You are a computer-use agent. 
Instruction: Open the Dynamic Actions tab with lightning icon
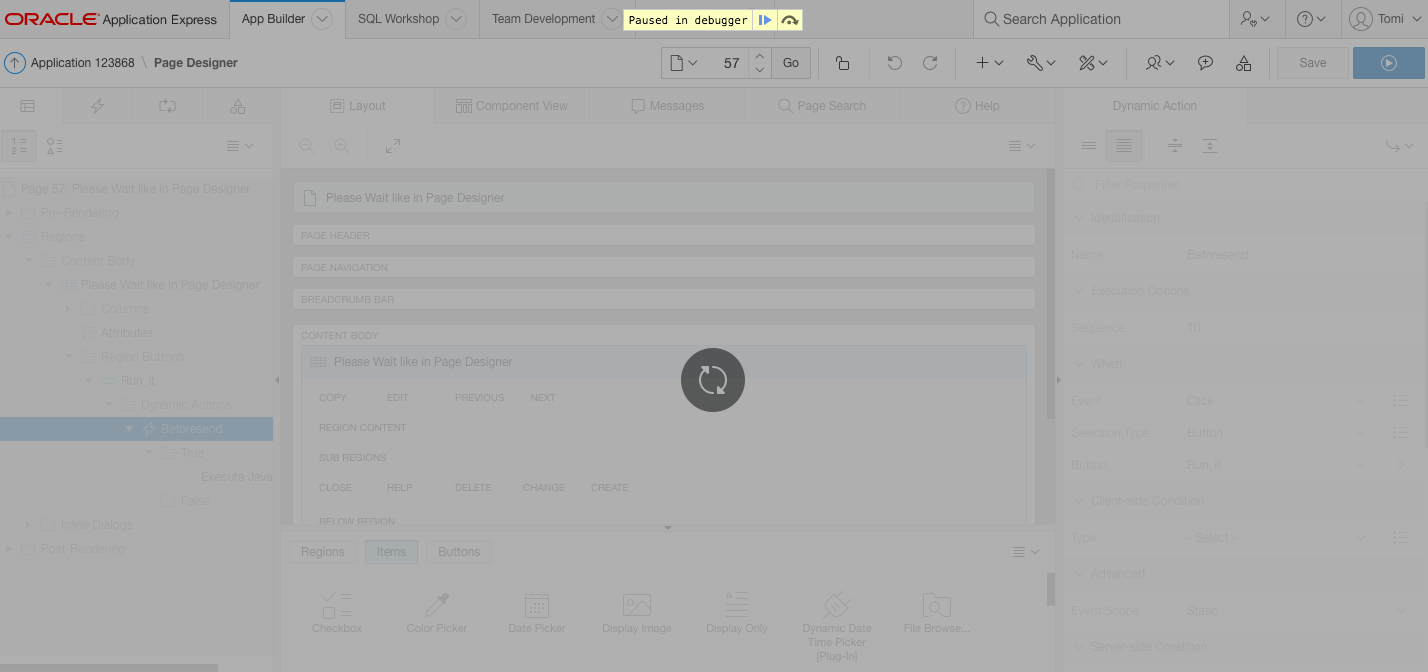[97, 105]
